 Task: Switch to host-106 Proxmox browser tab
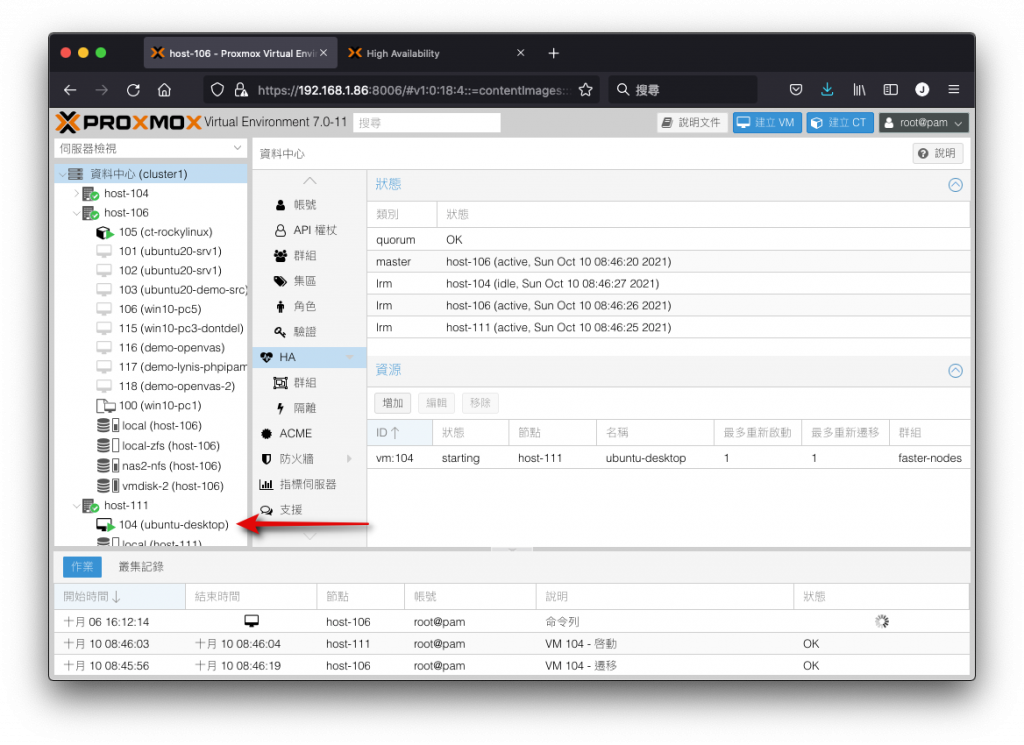pyautogui.click(x=240, y=53)
